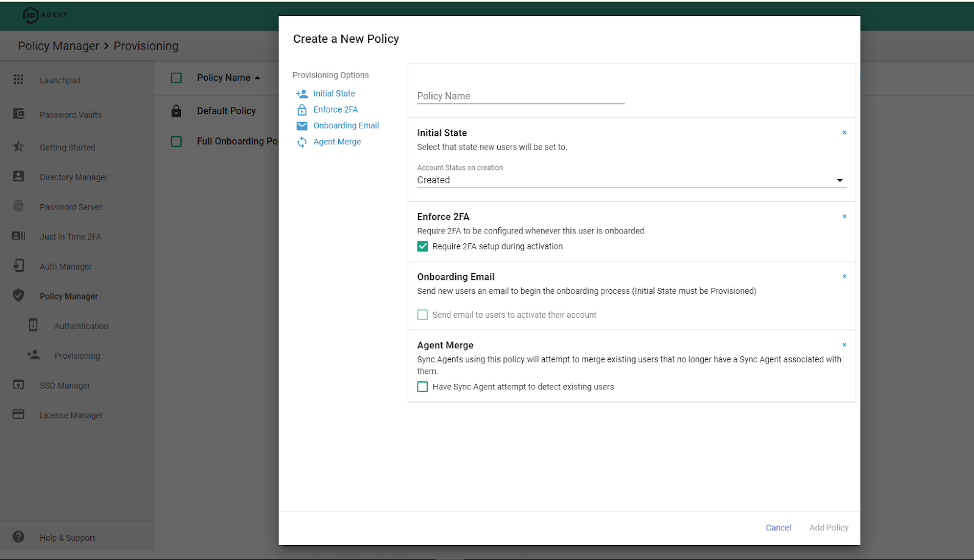Screen dimensions: 974x560
Task: Click the Add Policy button
Action: [829, 528]
